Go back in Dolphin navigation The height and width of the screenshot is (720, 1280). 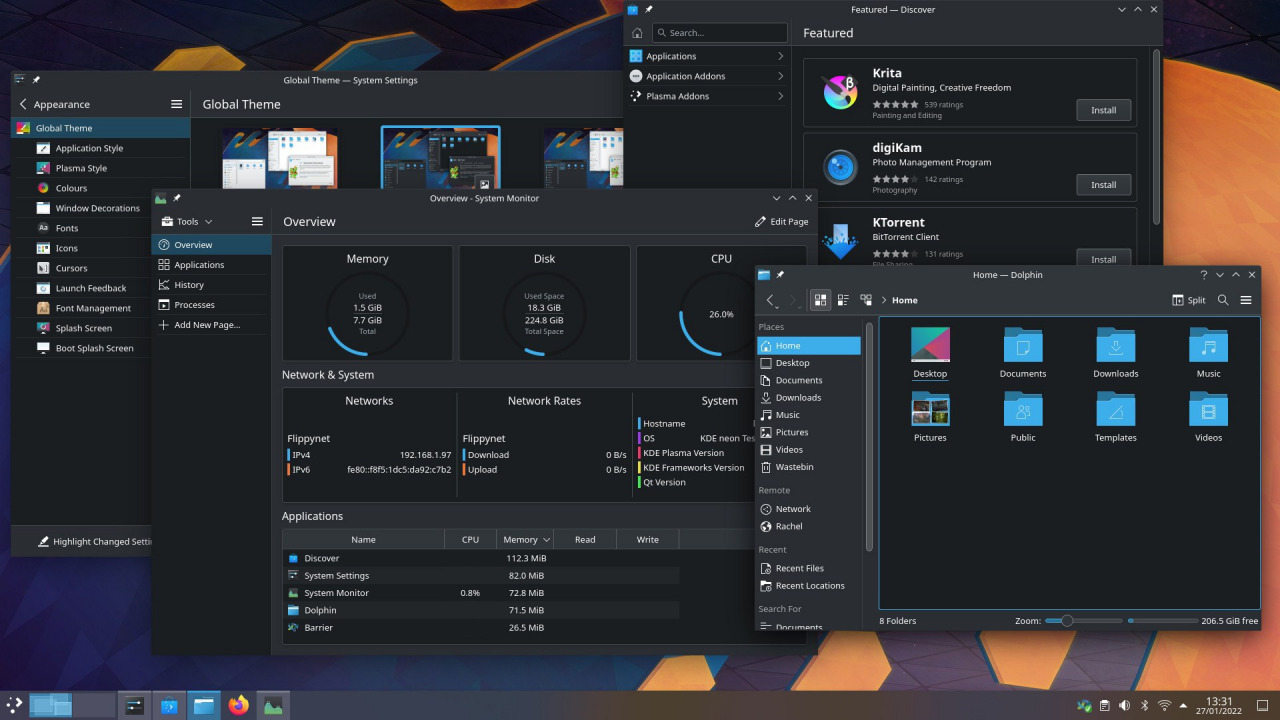point(770,300)
